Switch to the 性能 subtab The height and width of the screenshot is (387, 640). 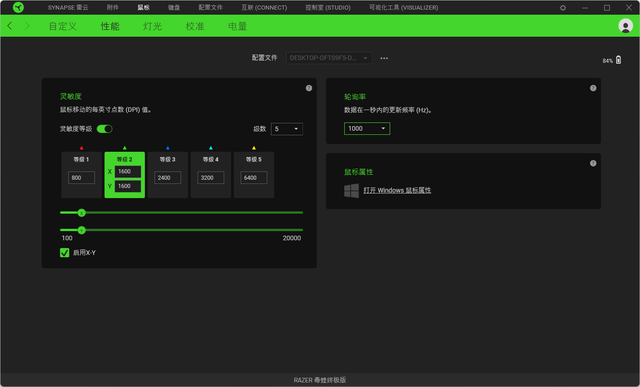coord(110,26)
